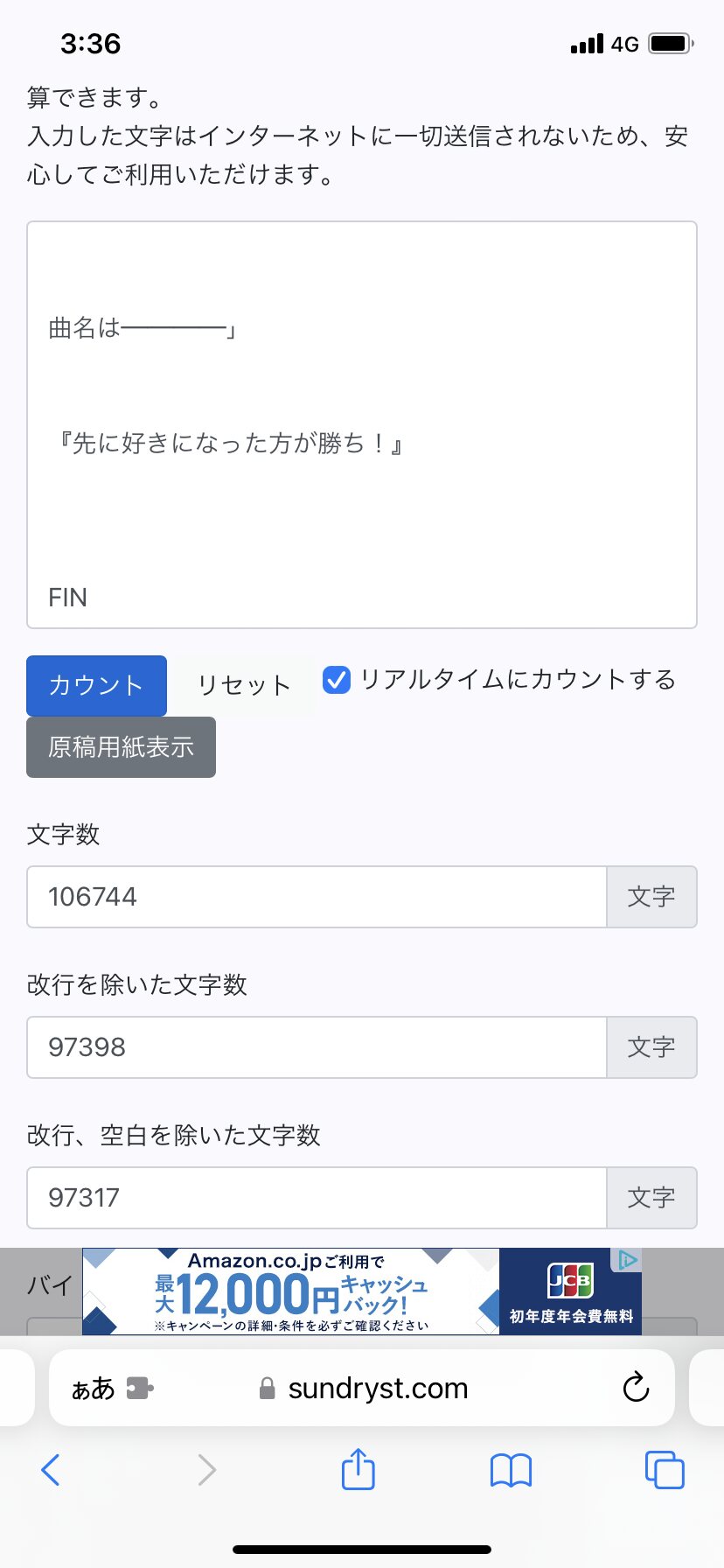Click the 原稿用紙表示 button
The height and width of the screenshot is (1568, 724).
121,747
